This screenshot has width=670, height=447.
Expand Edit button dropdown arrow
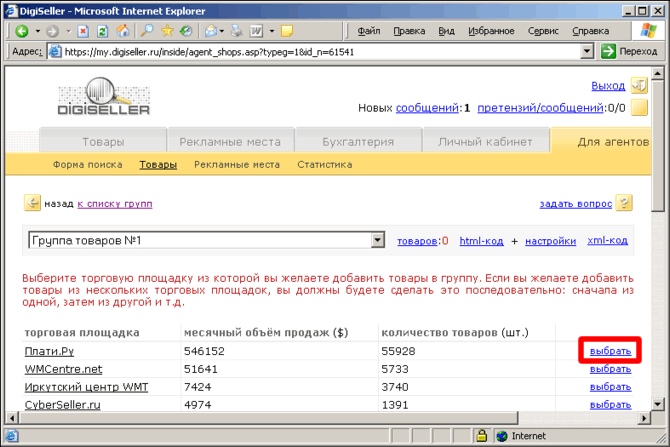[272, 31]
